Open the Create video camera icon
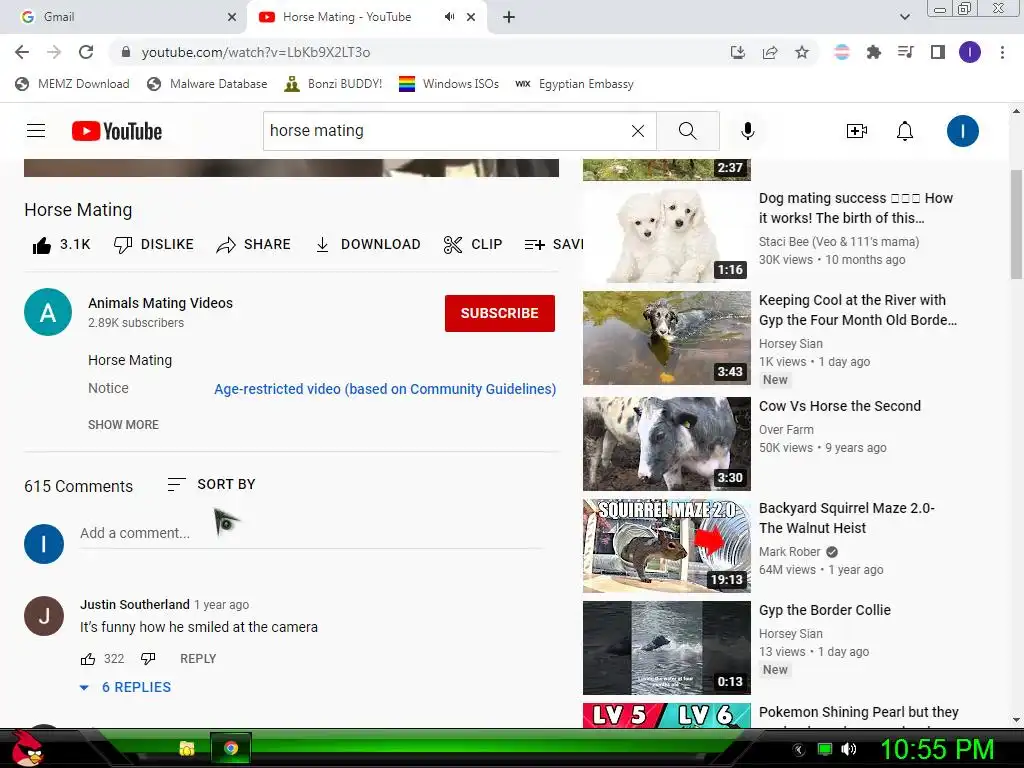The height and width of the screenshot is (768, 1024). click(856, 131)
